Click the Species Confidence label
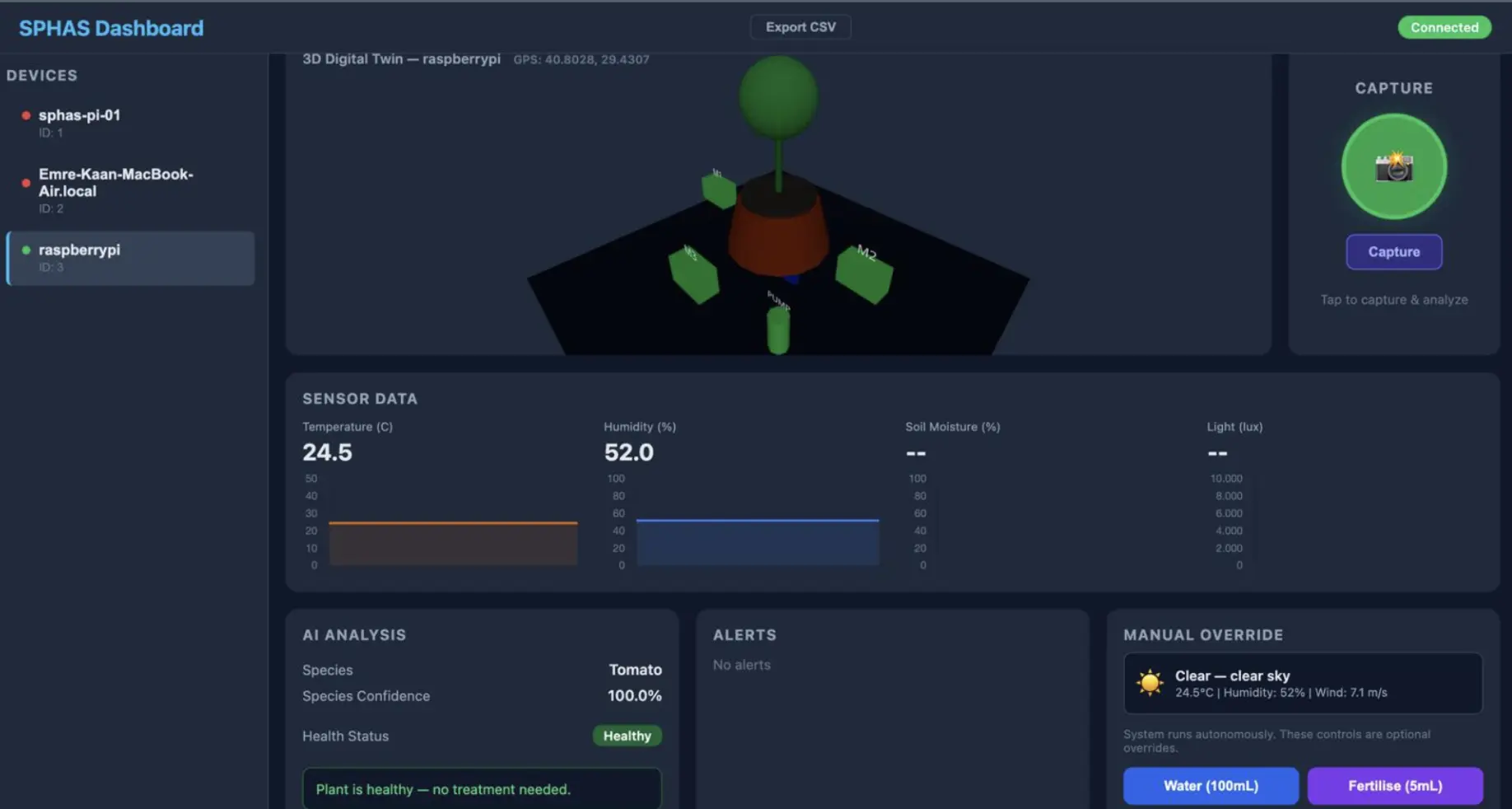Viewport: 1512px width, 809px height. (366, 696)
